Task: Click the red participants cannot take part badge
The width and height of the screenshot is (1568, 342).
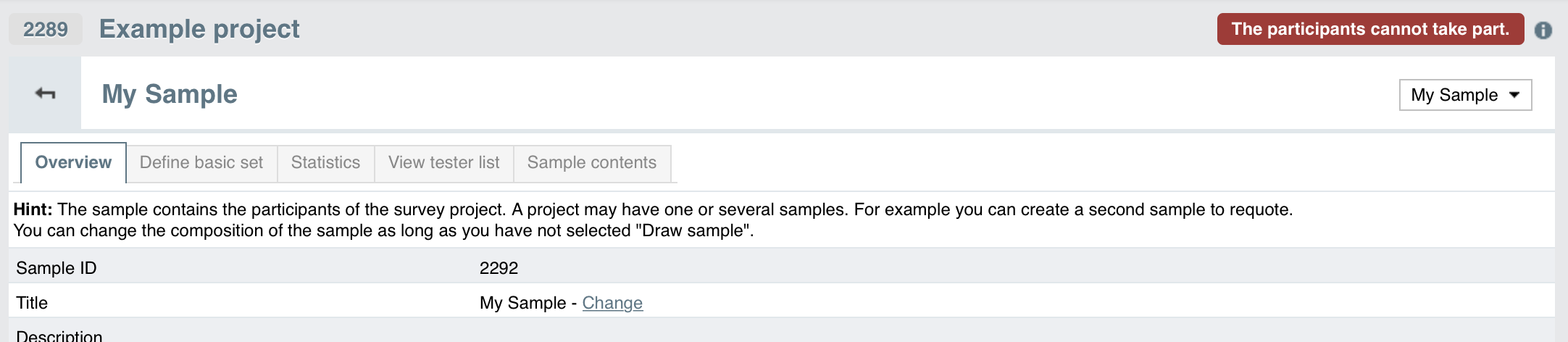Action: pyautogui.click(x=1370, y=29)
